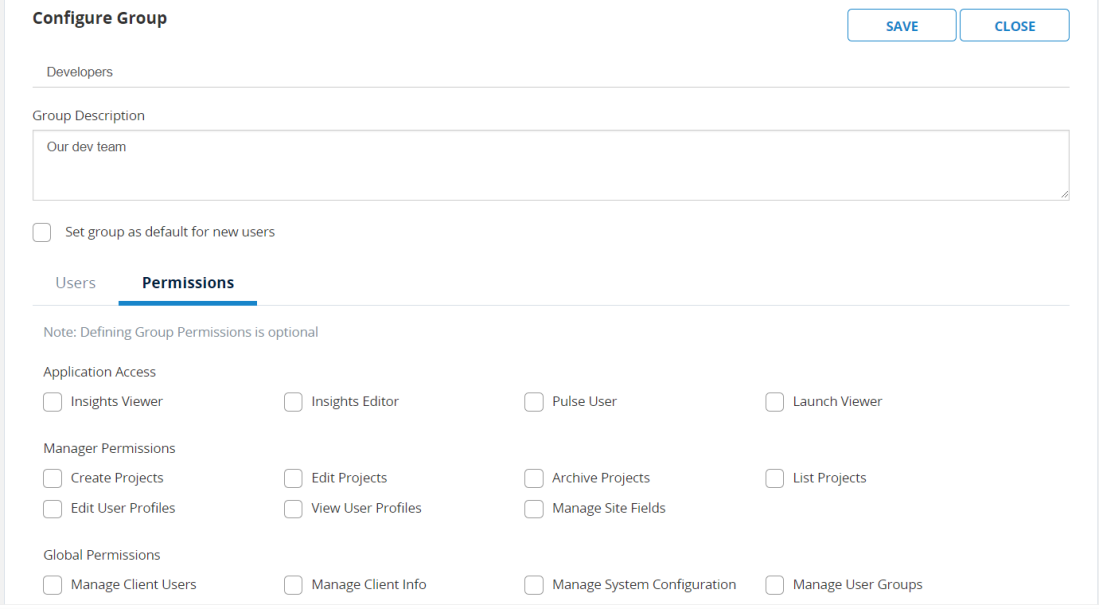Enable the Edit Projects checkbox
1099x609 pixels.
(x=293, y=478)
